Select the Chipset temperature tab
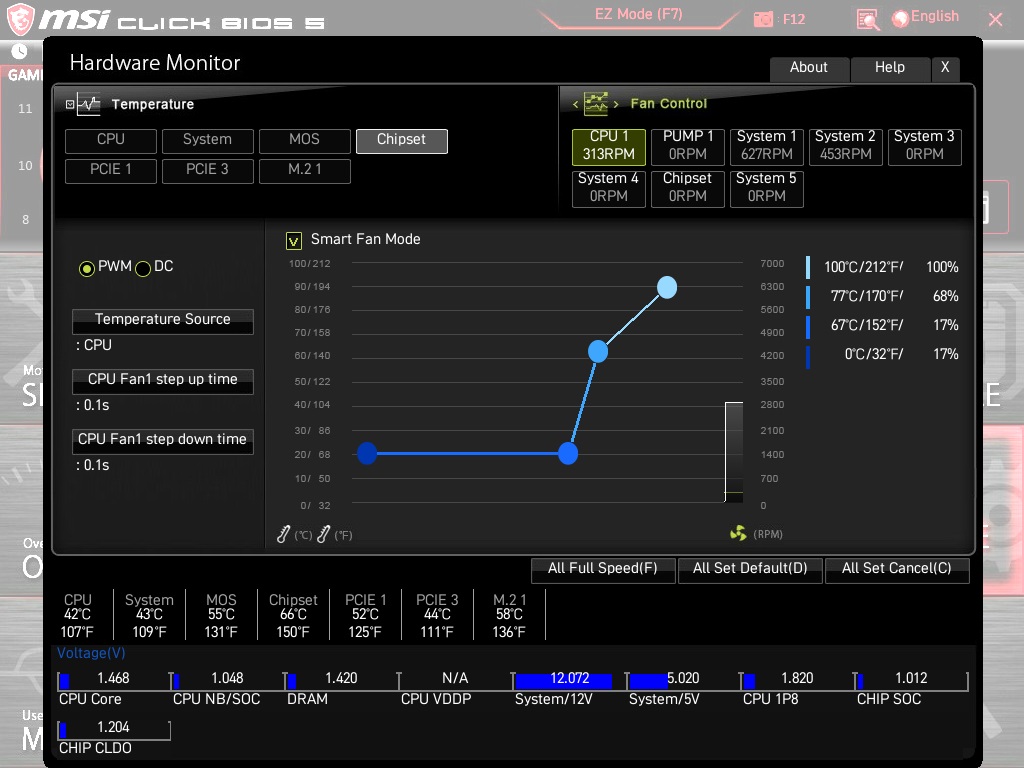1024x768 pixels. pos(401,141)
